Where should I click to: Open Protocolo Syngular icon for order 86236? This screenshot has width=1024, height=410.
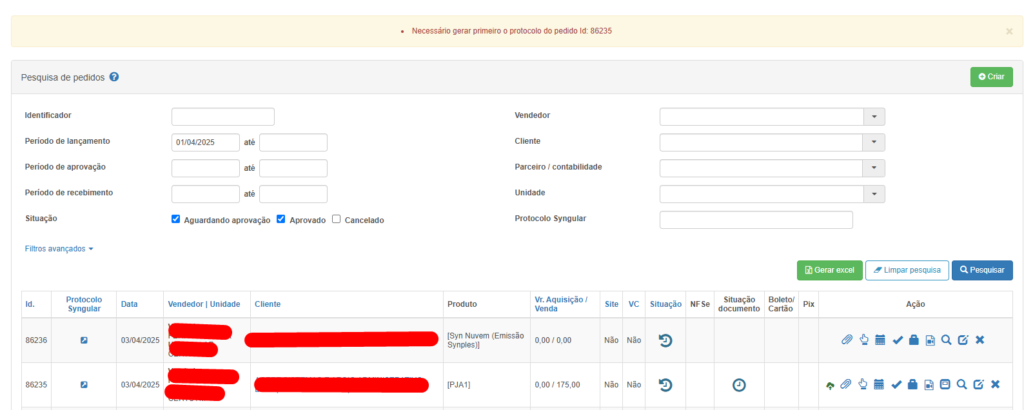click(84, 340)
